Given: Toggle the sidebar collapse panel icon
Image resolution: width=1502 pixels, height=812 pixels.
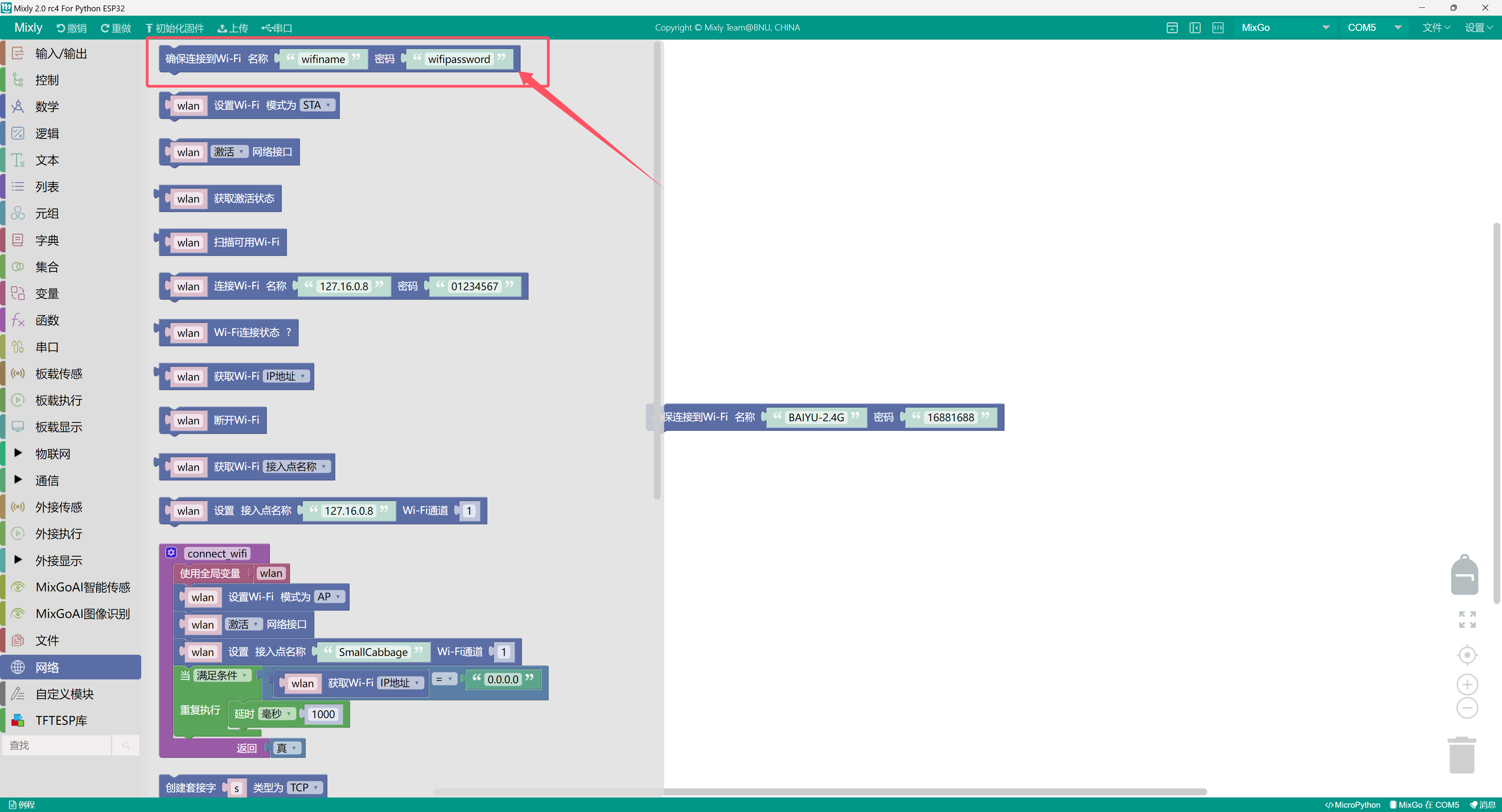Looking at the screenshot, I should 1195,27.
